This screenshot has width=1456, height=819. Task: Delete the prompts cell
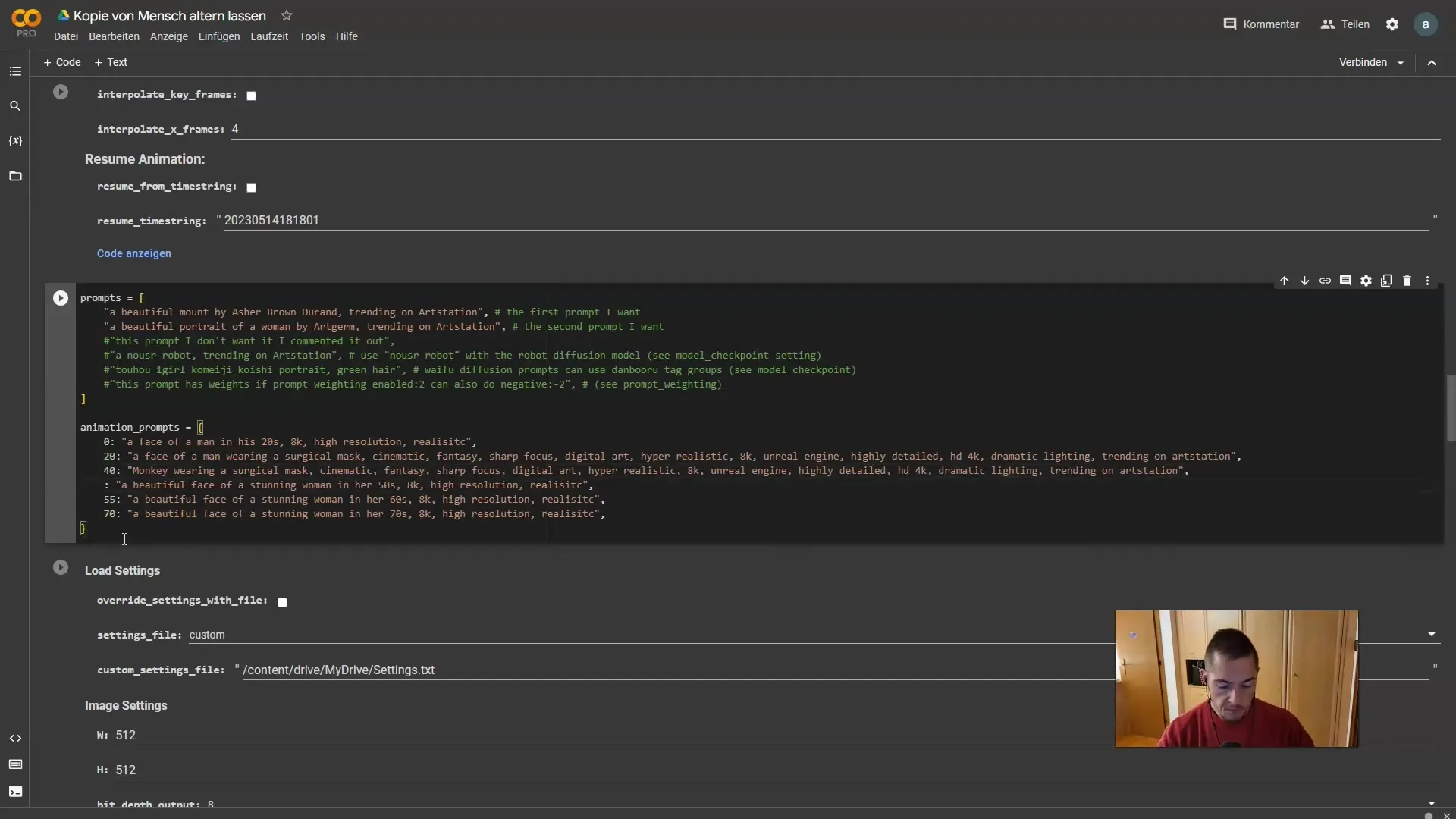click(x=1407, y=281)
